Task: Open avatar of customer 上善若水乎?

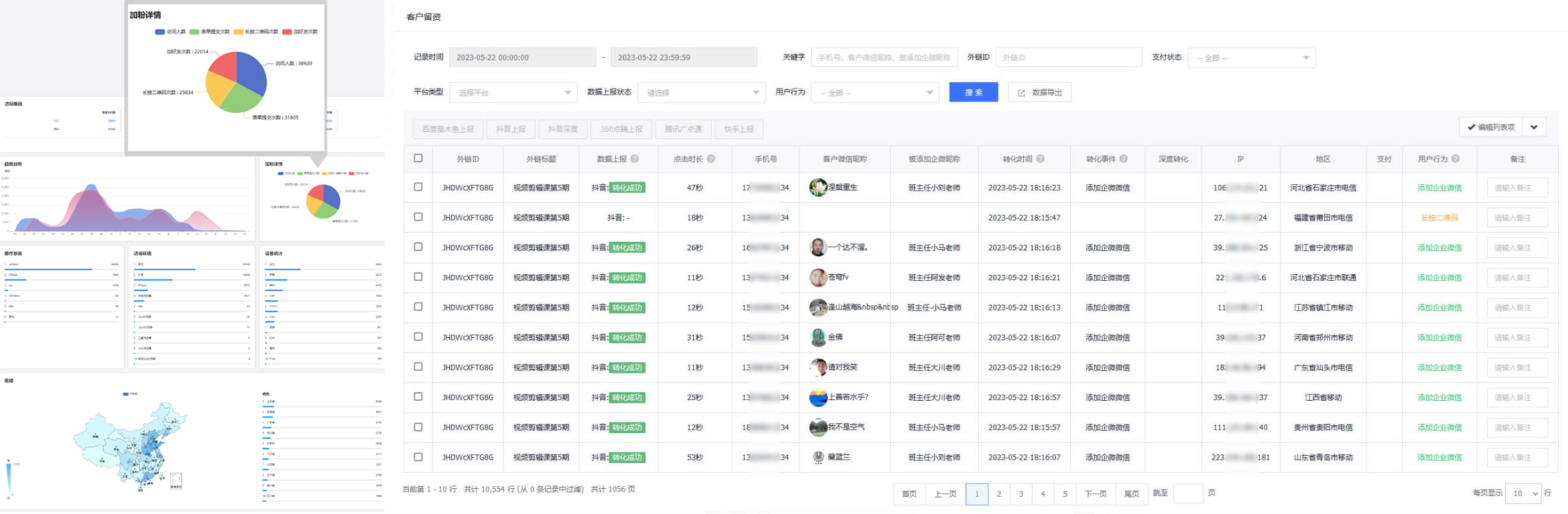Action: click(x=818, y=397)
